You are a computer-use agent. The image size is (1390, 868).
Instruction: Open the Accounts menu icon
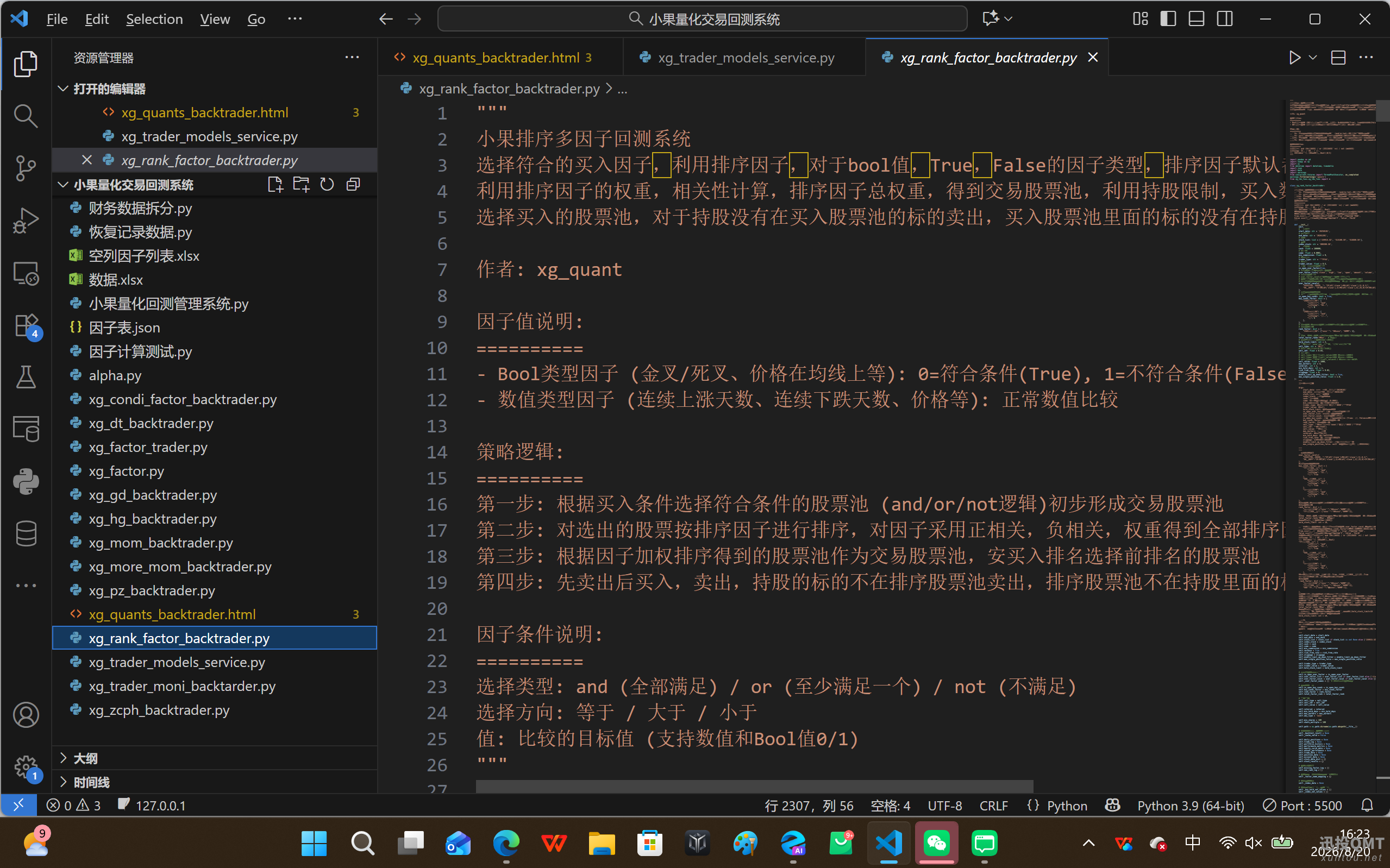tap(26, 715)
